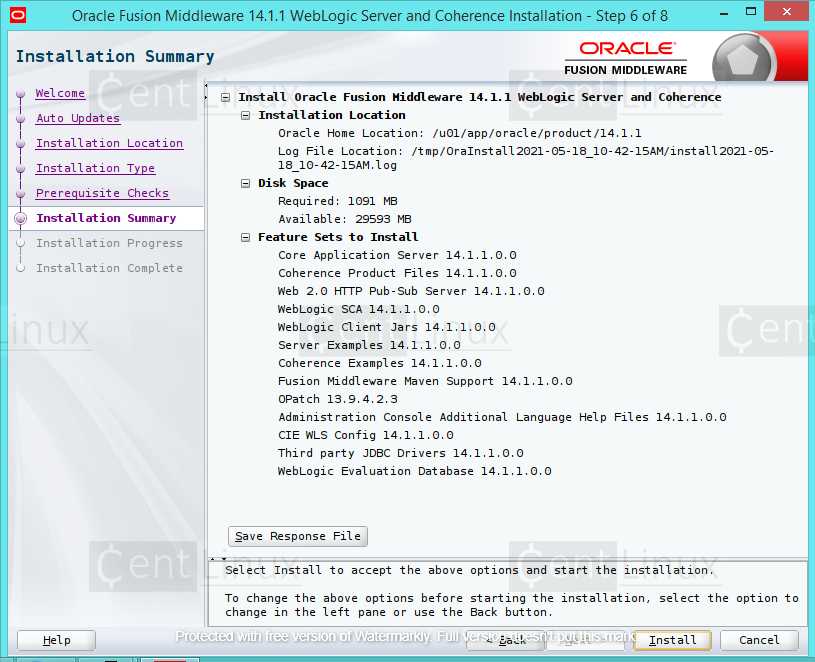The height and width of the screenshot is (662, 815).
Task: Open the Prerequisite Checks step
Action: click(101, 193)
